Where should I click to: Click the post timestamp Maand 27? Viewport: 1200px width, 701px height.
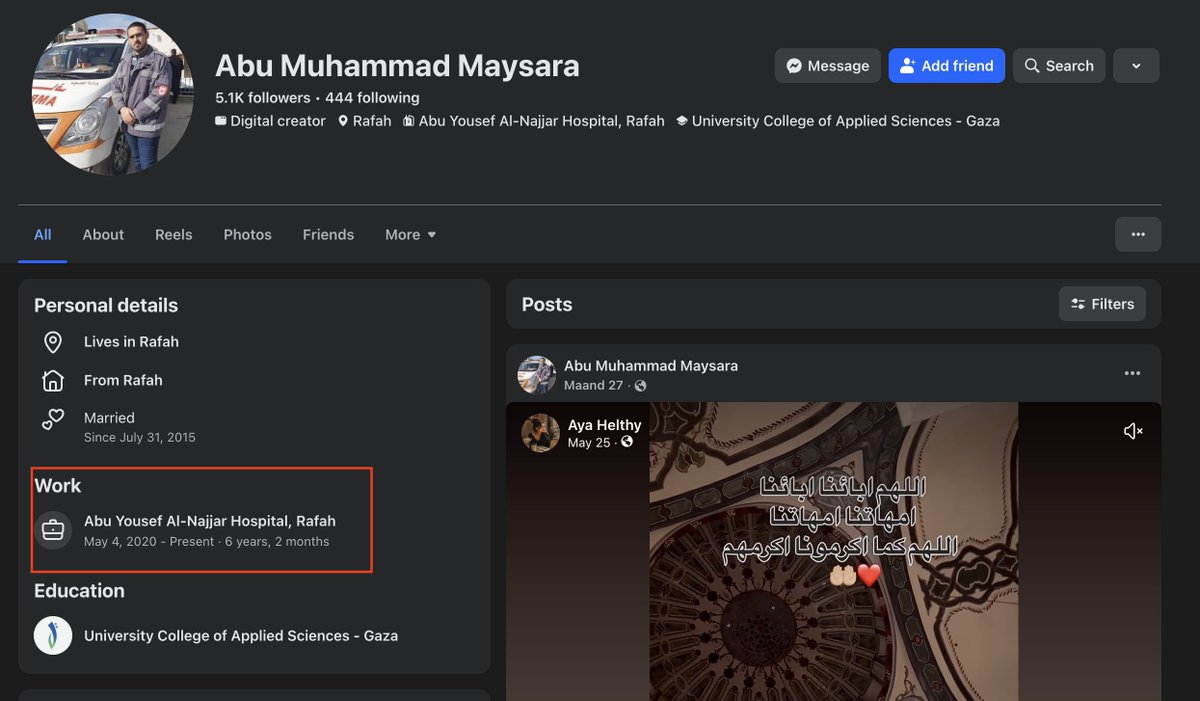click(x=593, y=385)
